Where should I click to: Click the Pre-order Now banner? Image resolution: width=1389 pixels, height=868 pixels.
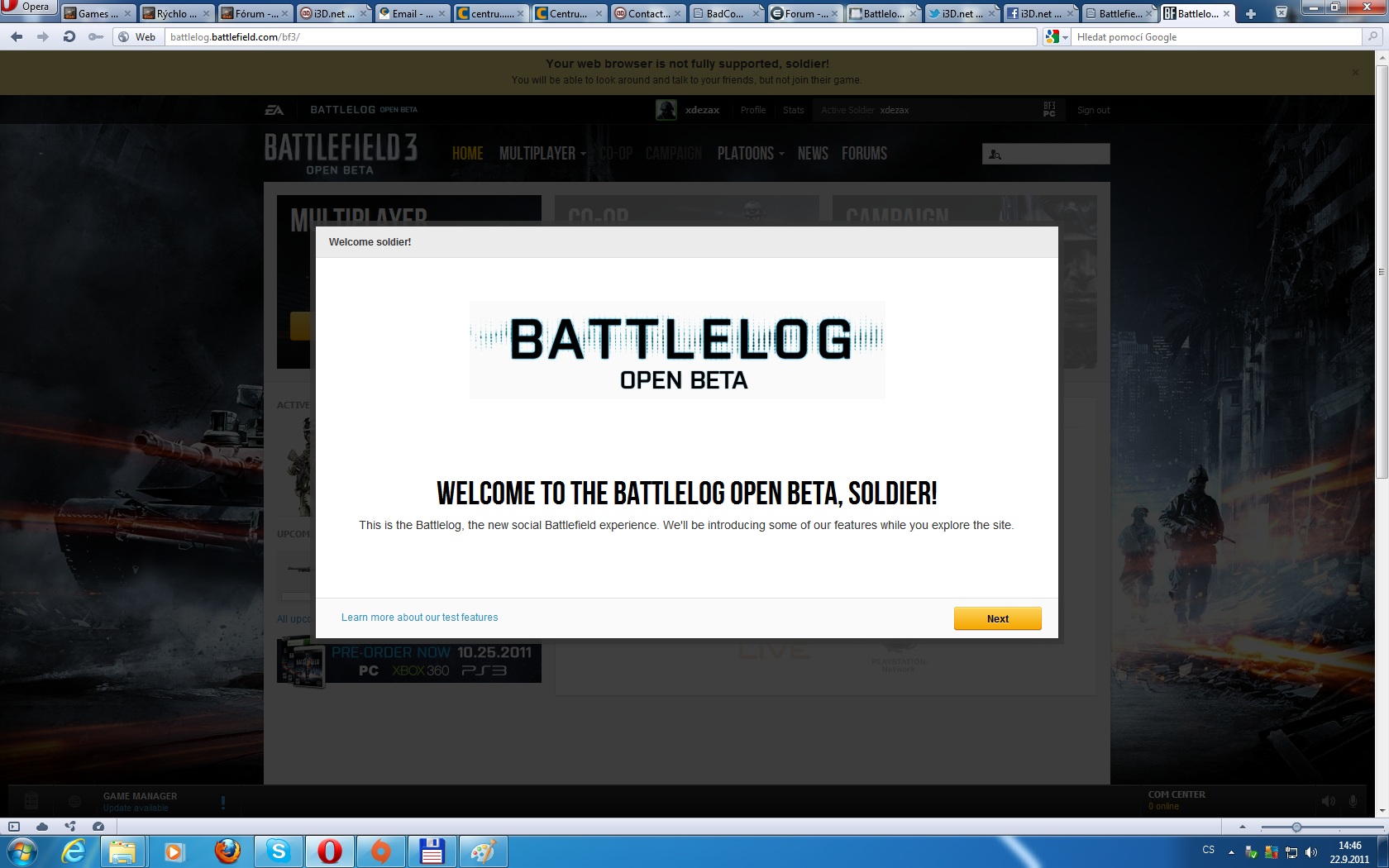click(409, 663)
